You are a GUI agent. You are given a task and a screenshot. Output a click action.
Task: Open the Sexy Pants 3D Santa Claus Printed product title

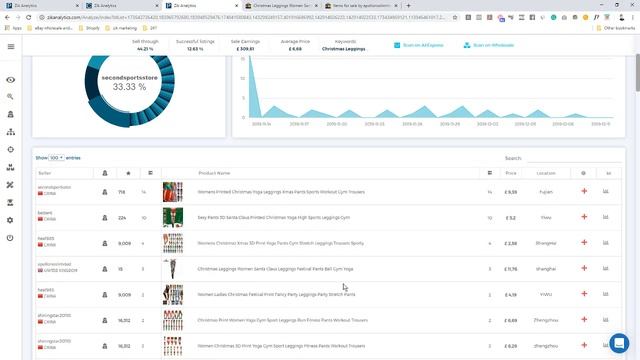273,218
